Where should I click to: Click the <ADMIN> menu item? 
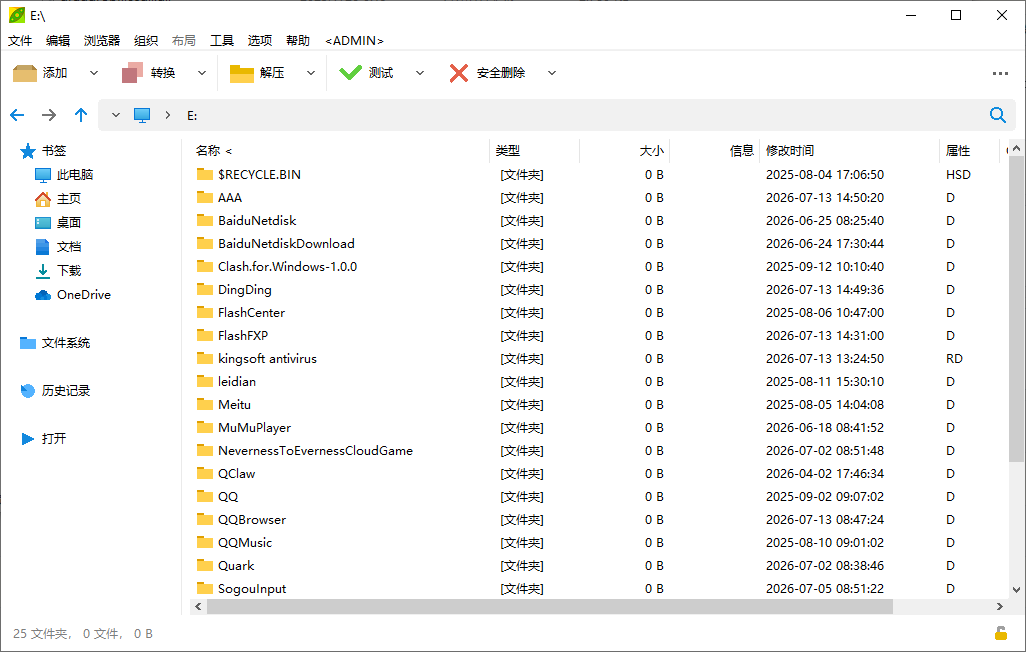[x=354, y=41]
